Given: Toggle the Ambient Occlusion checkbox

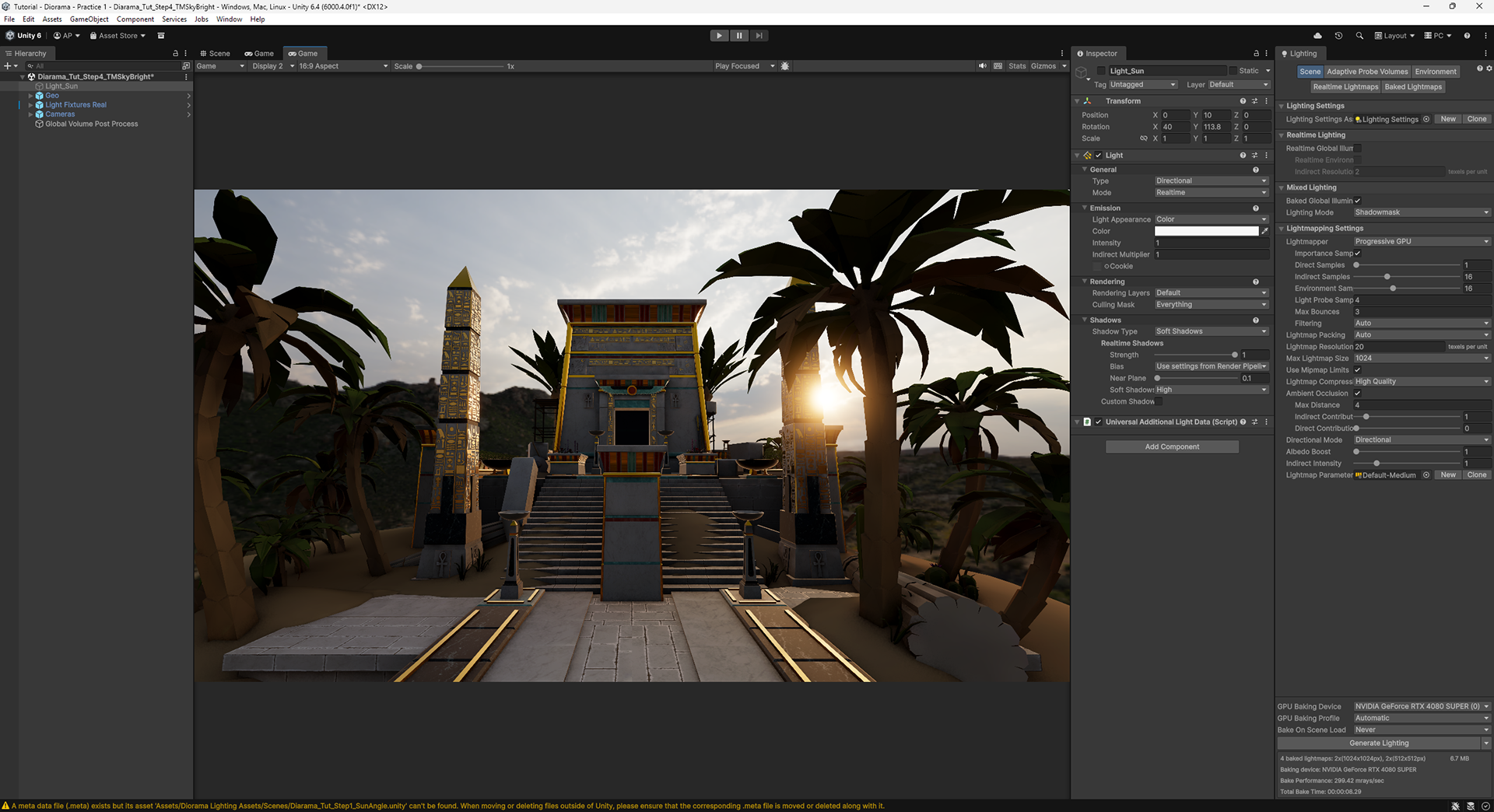Looking at the screenshot, I should (1358, 394).
